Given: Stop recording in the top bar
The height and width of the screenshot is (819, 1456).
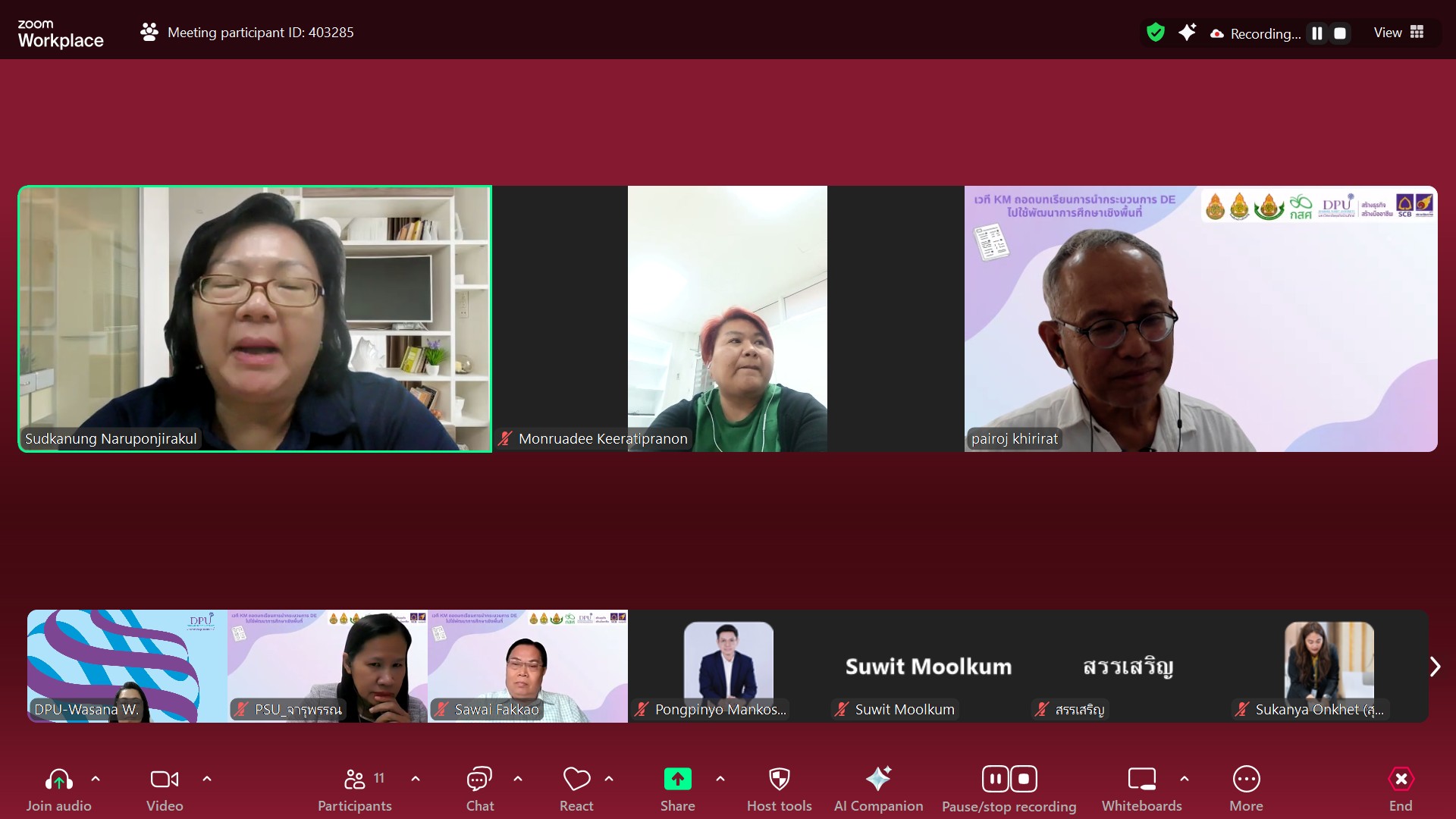Looking at the screenshot, I should pyautogui.click(x=1340, y=33).
